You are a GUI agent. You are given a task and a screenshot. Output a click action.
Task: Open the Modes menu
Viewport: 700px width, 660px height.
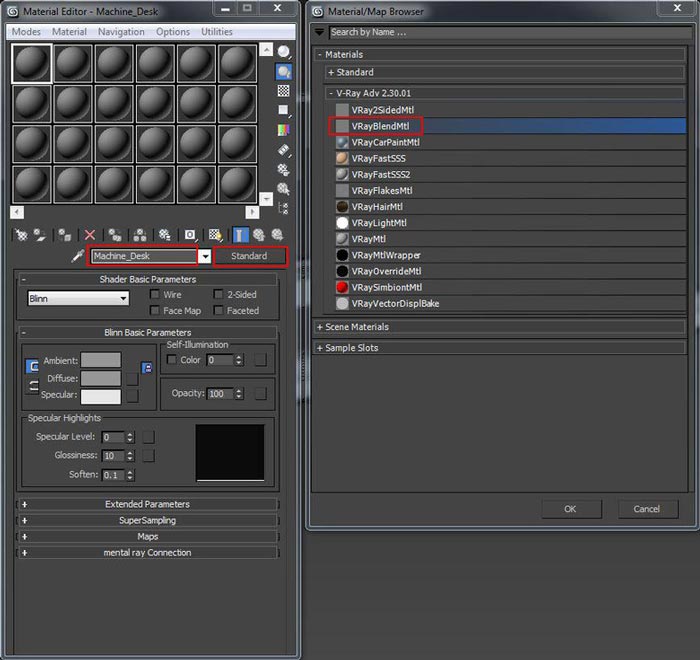pos(26,32)
